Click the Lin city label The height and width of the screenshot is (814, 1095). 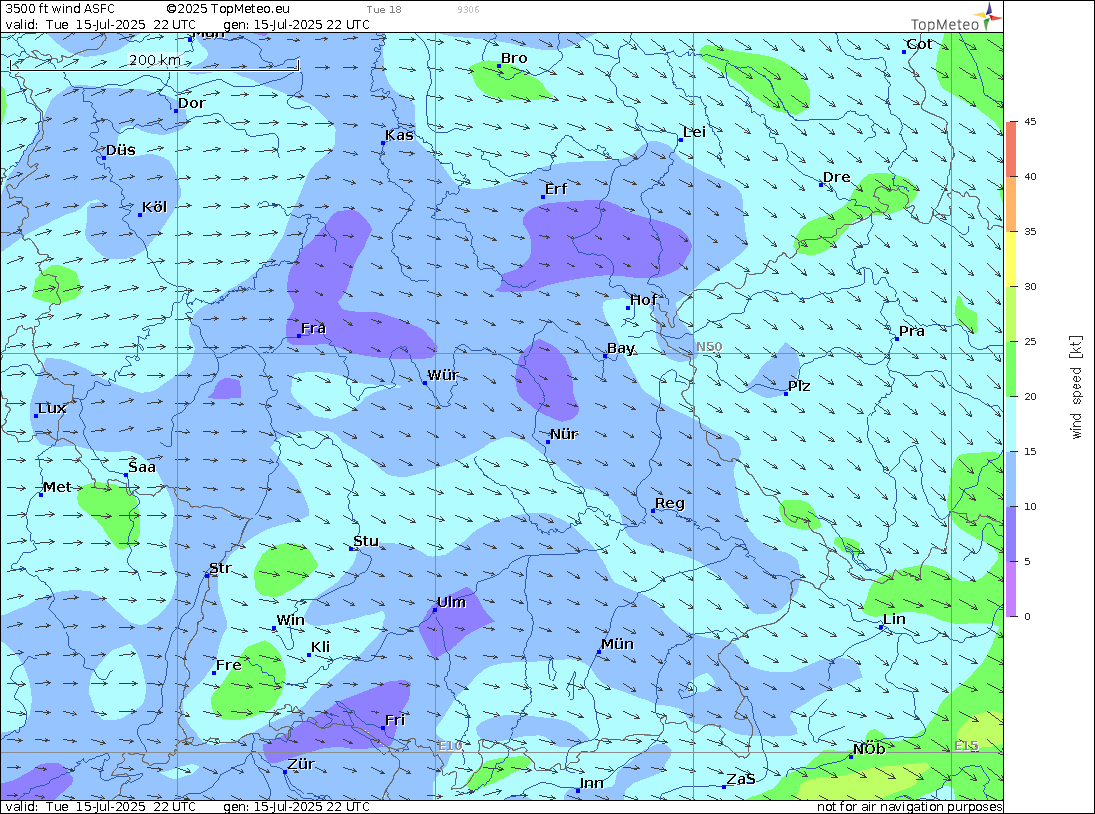point(894,619)
